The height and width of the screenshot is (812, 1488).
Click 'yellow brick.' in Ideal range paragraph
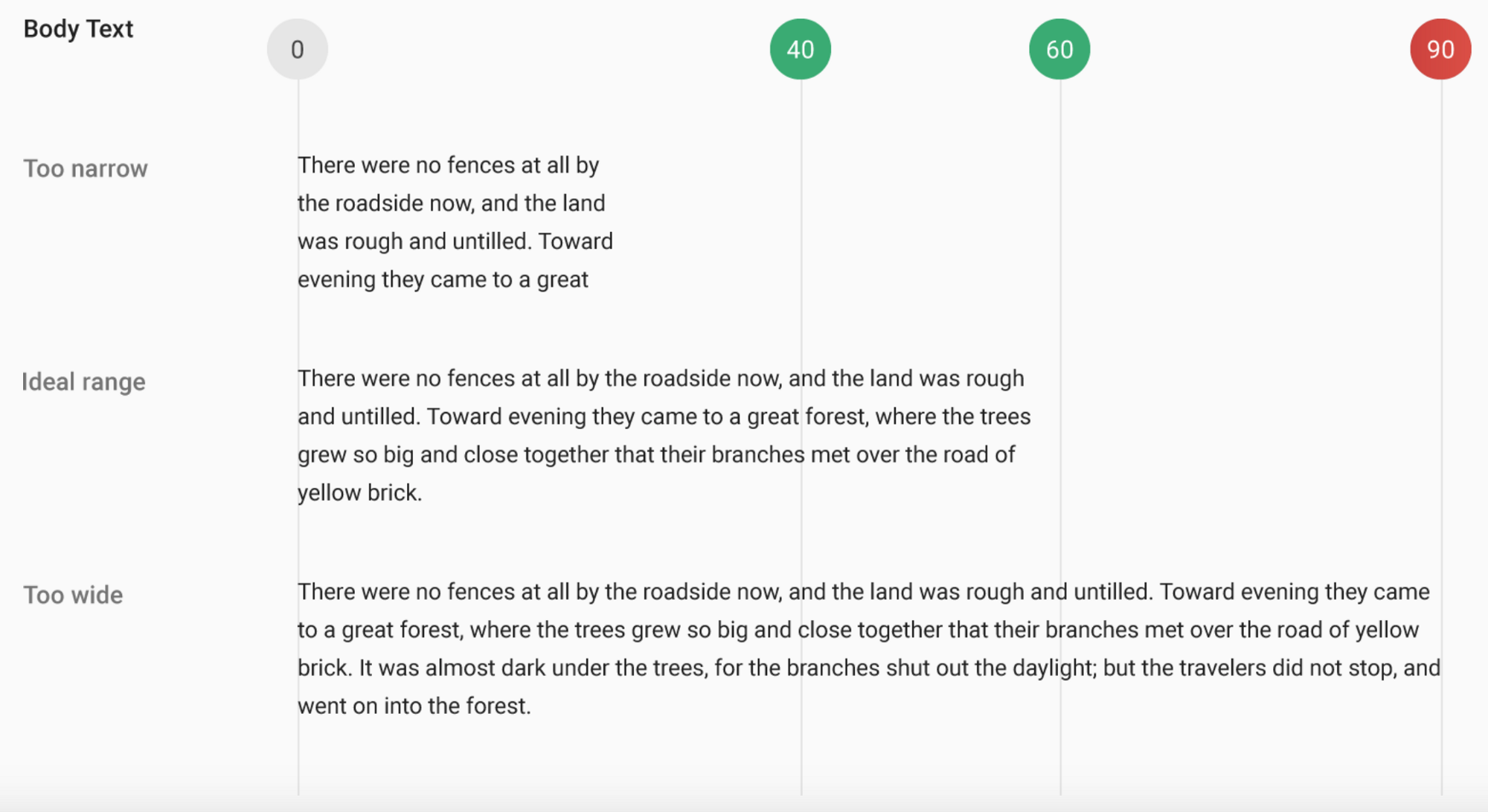pyautogui.click(x=360, y=493)
